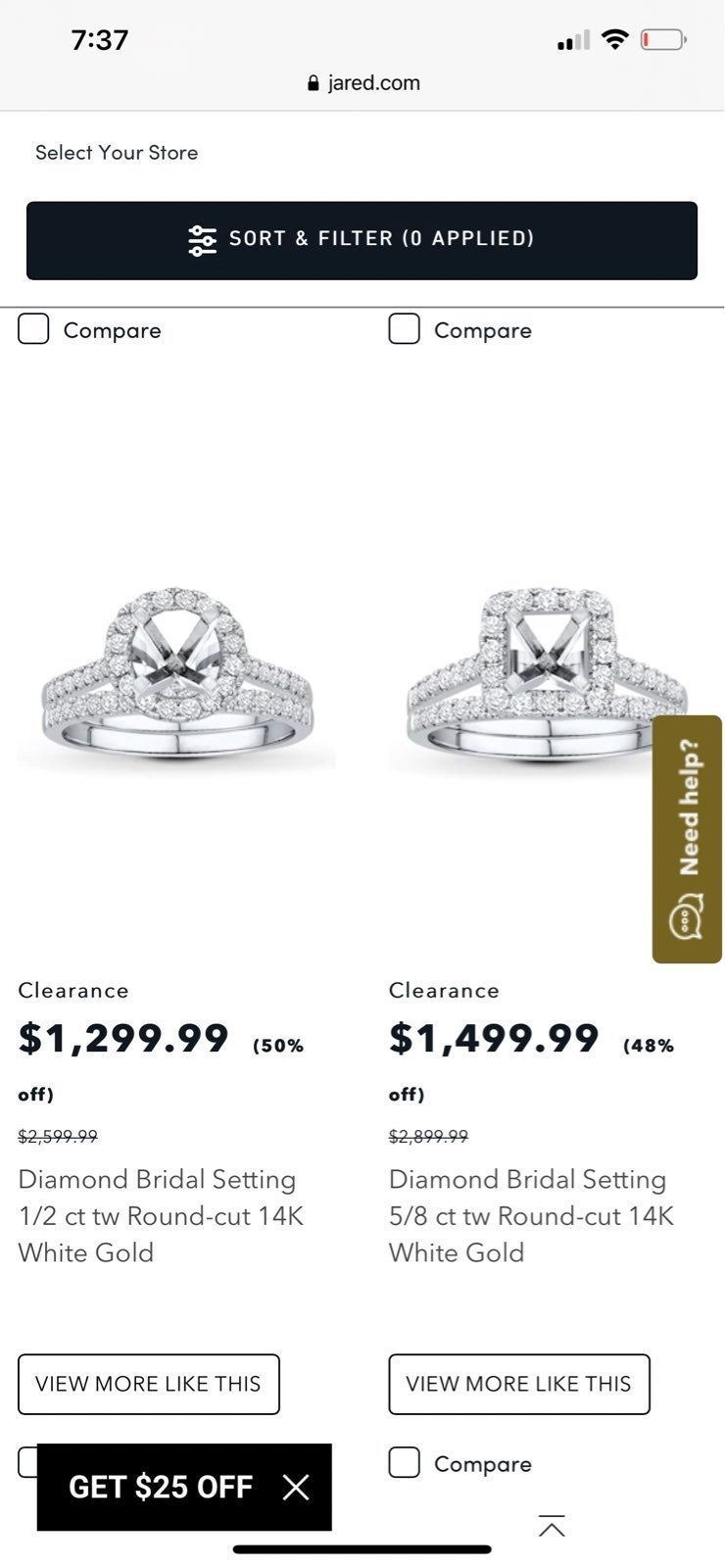Close the GET $25 OFF banner
Image resolution: width=725 pixels, height=1568 pixels.
296,1487
